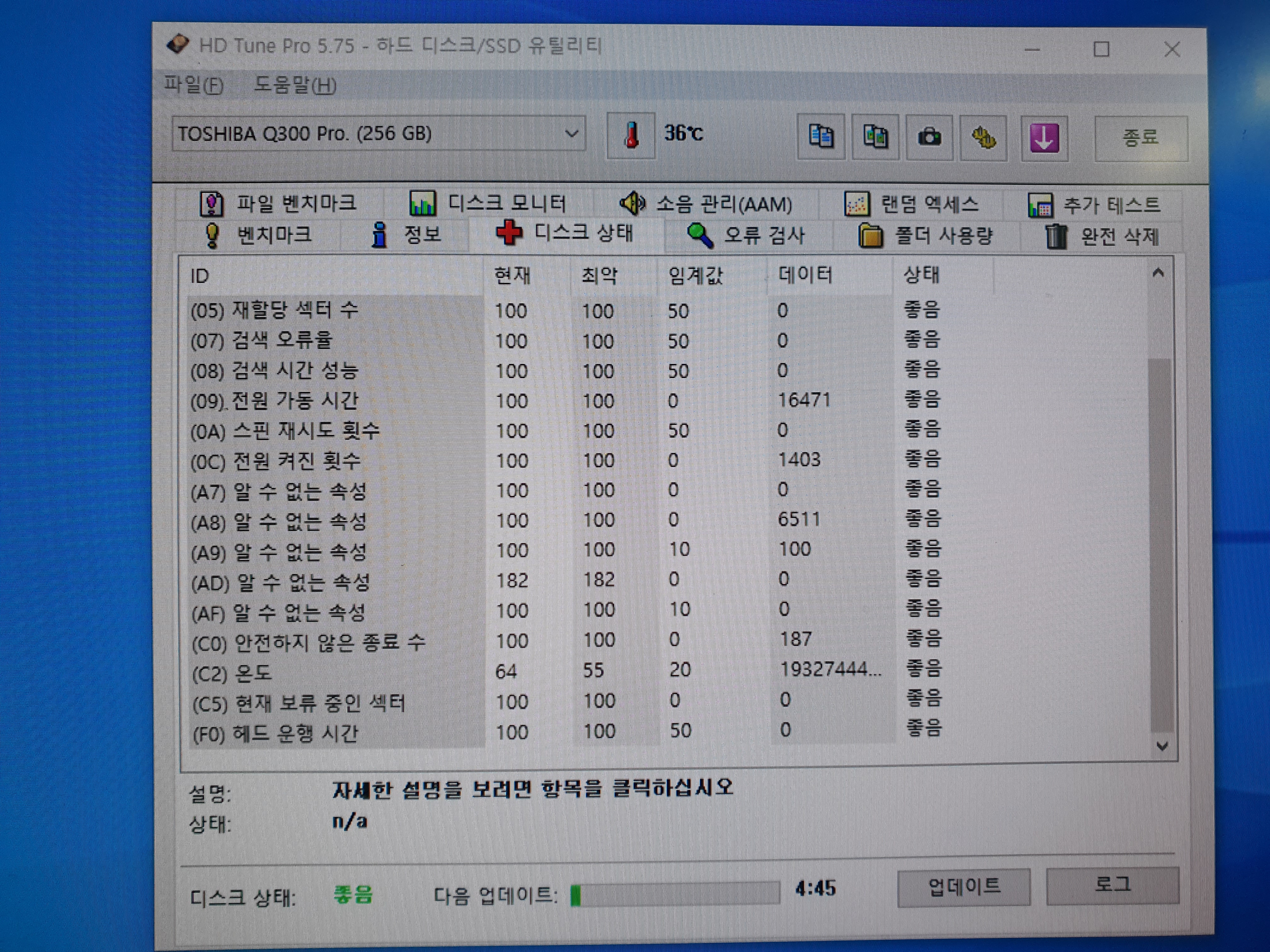Viewport: 1270px width, 952px height.
Task: Click the 다음 업데이트 progress bar
Action: pyautogui.click(x=675, y=895)
